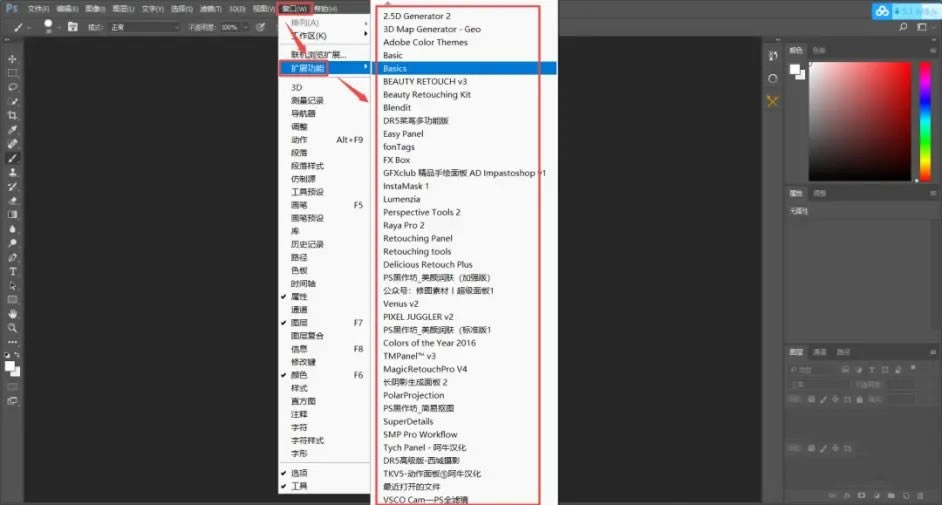Open the 滤镜(T) menu
Image resolution: width=942 pixels, height=505 pixels.
(210, 9)
